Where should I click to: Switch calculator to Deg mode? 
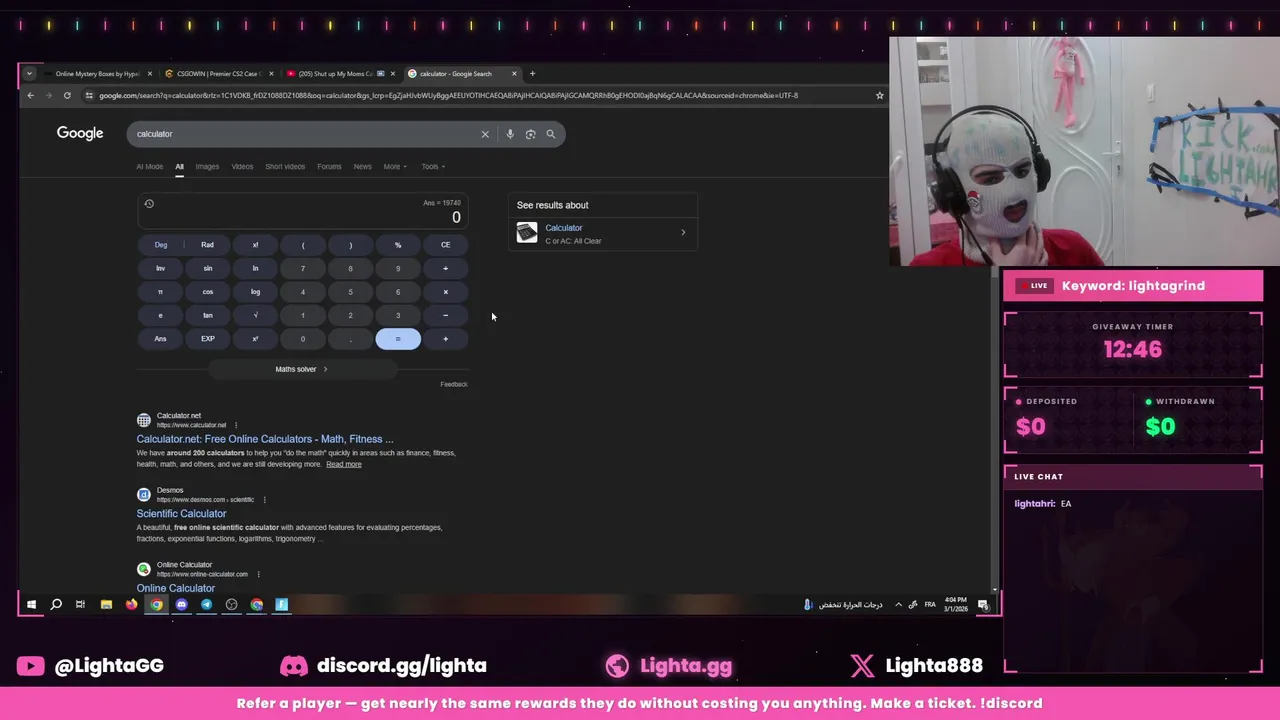pos(161,245)
